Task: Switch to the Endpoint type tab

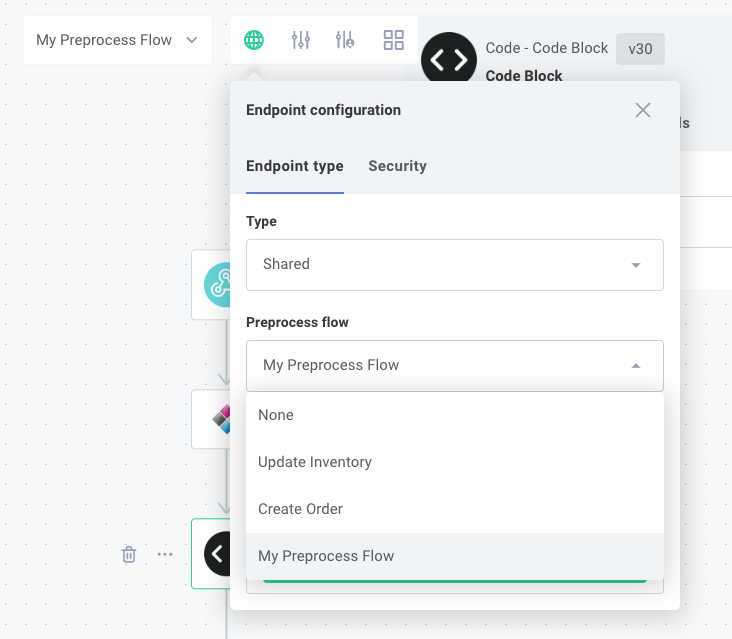Action: click(295, 166)
